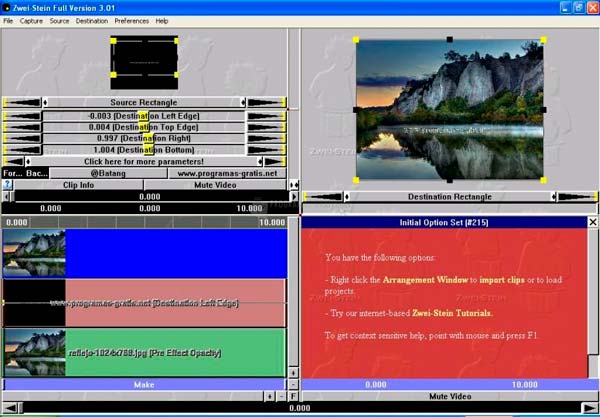Select top-right yellow handle of destination image
Screen dimensions: 600x417
[x=543, y=40]
